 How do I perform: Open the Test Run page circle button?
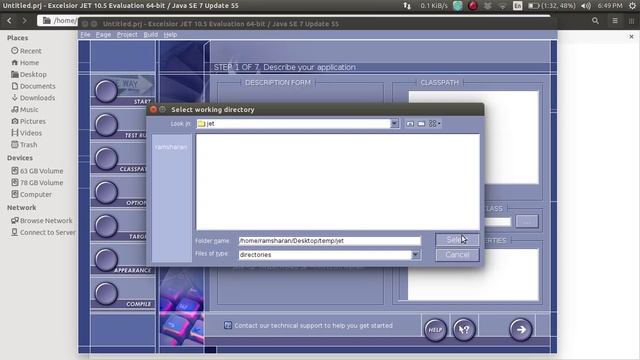coord(106,124)
